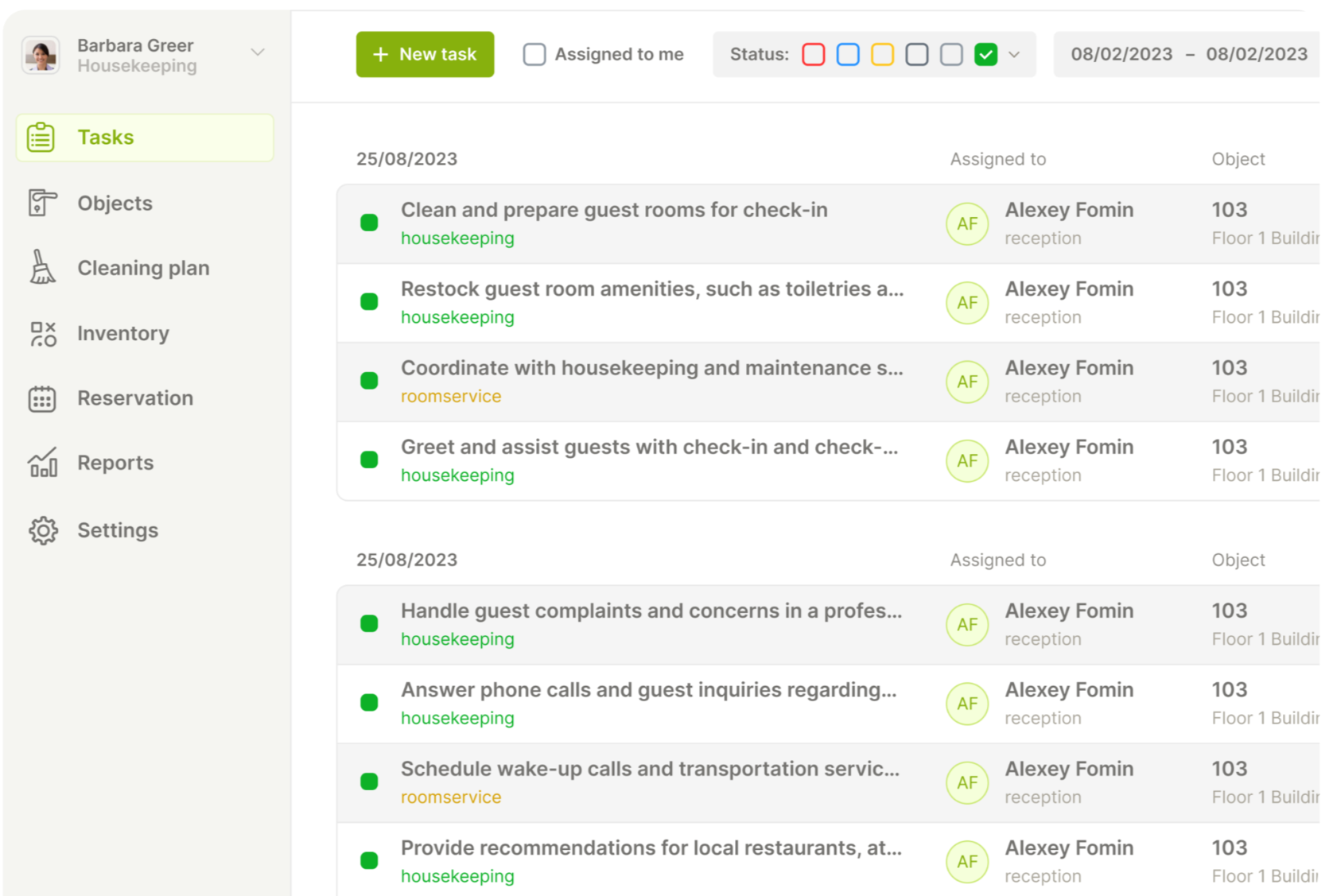
Task: Click the Inventory shapes icon
Action: 42,334
